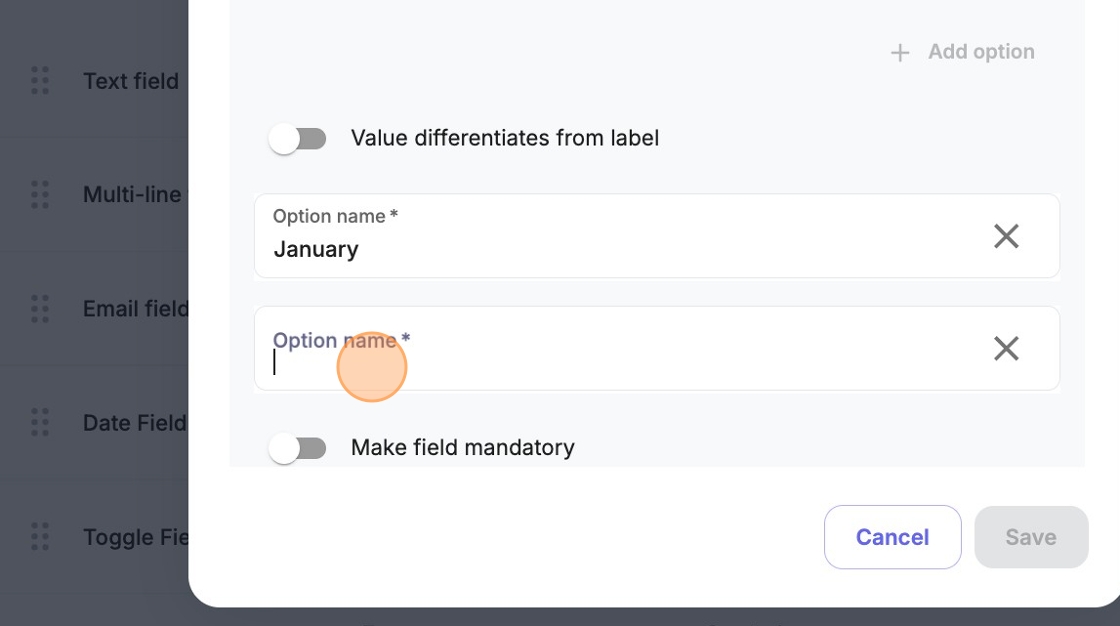Focus the empty Option name input
Viewport: 1120px width, 626px height.
coord(620,363)
